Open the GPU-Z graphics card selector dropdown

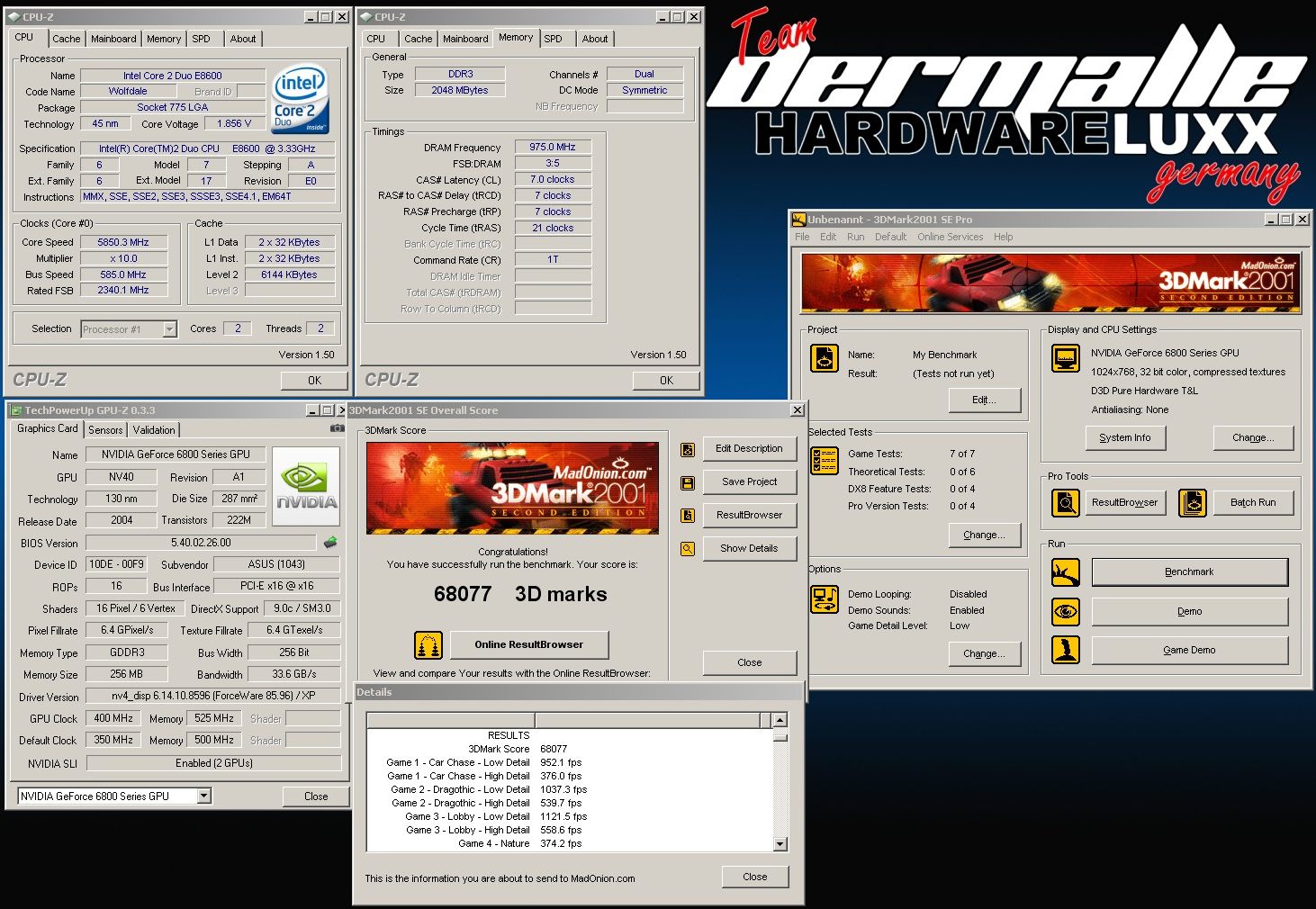pos(204,796)
